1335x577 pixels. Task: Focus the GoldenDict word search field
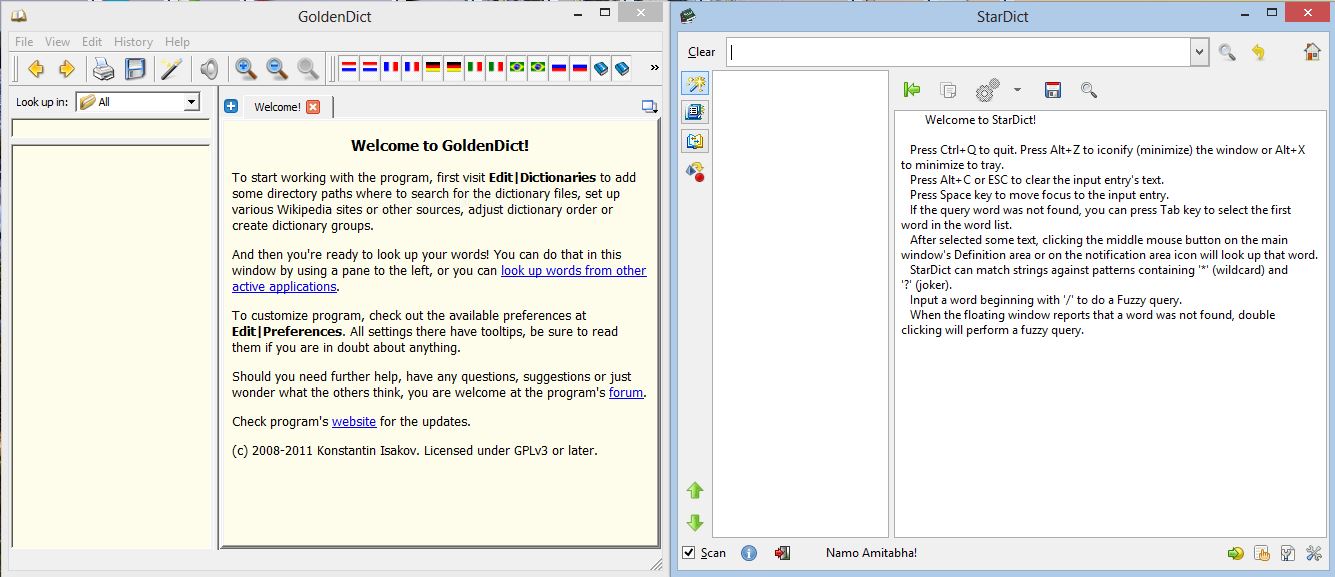(110, 128)
